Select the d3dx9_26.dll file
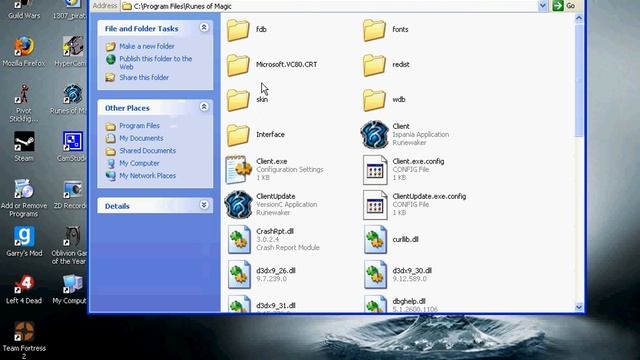 [x=261, y=275]
